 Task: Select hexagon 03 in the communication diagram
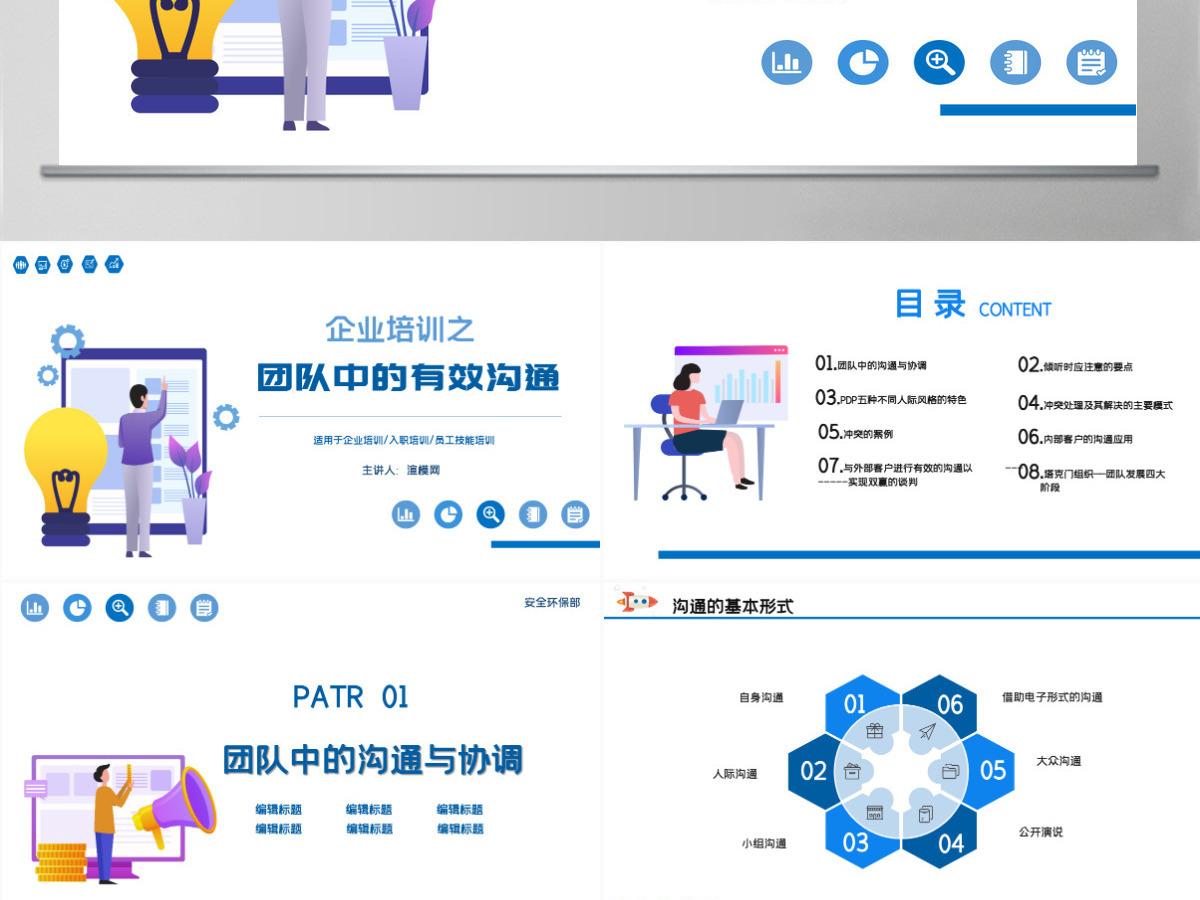tap(856, 841)
